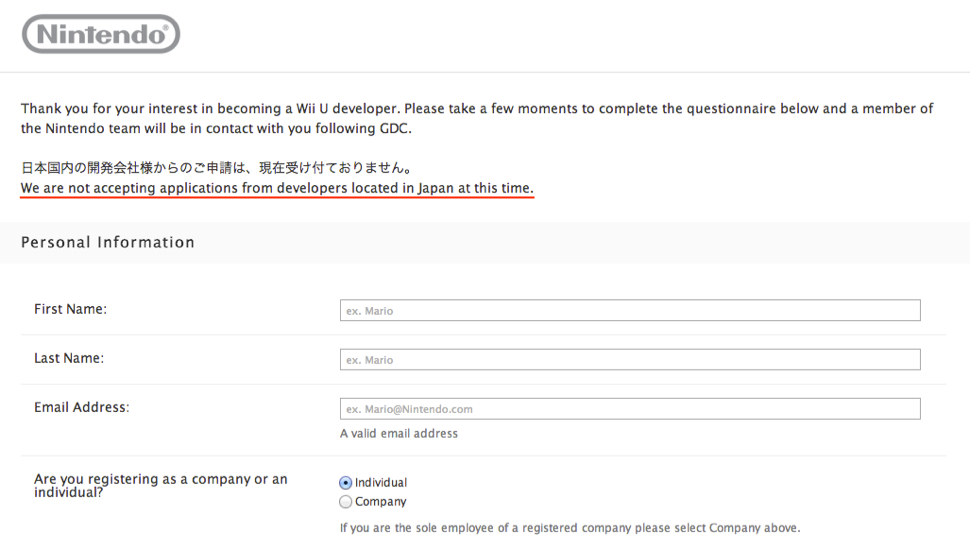This screenshot has height=546, width=970.
Task: Select the Email Address input field
Action: point(630,409)
